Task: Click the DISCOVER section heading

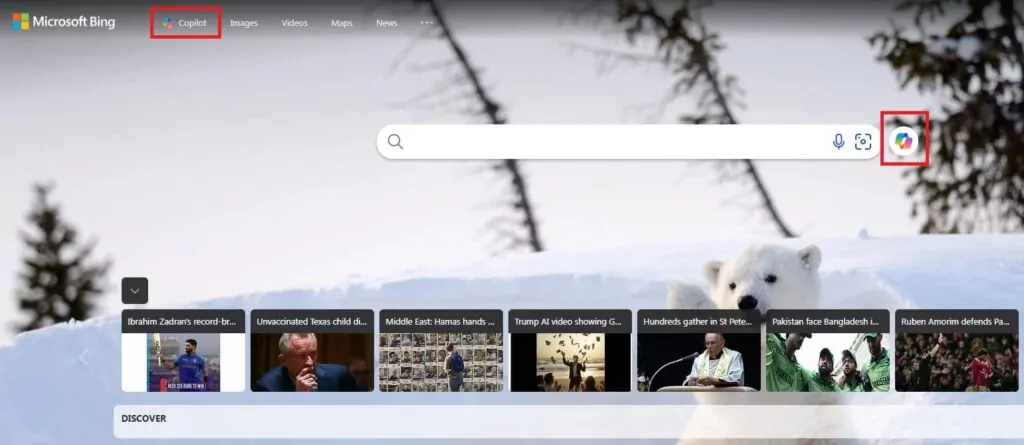Action: tap(144, 418)
